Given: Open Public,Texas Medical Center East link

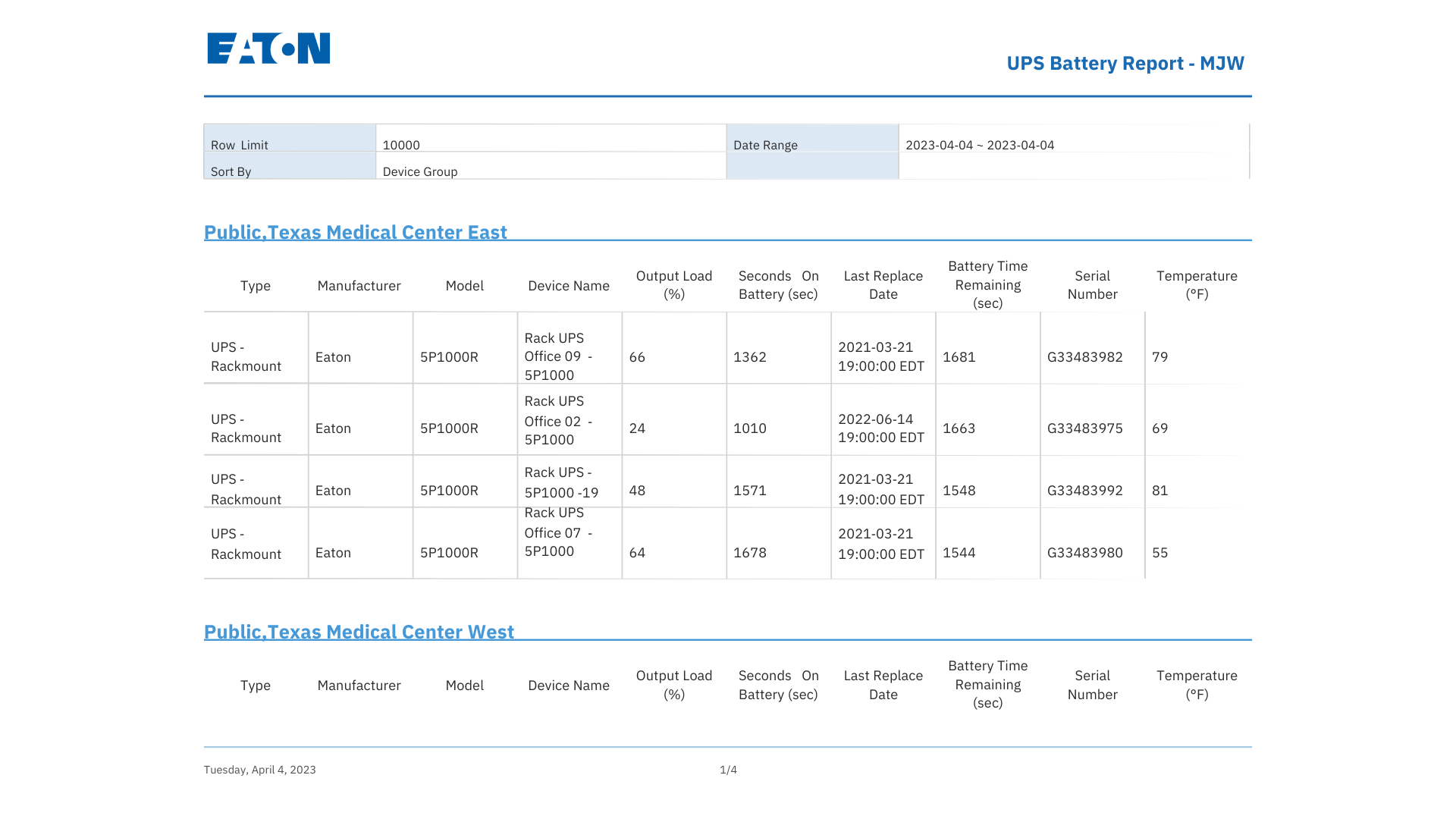Looking at the screenshot, I should 355,232.
